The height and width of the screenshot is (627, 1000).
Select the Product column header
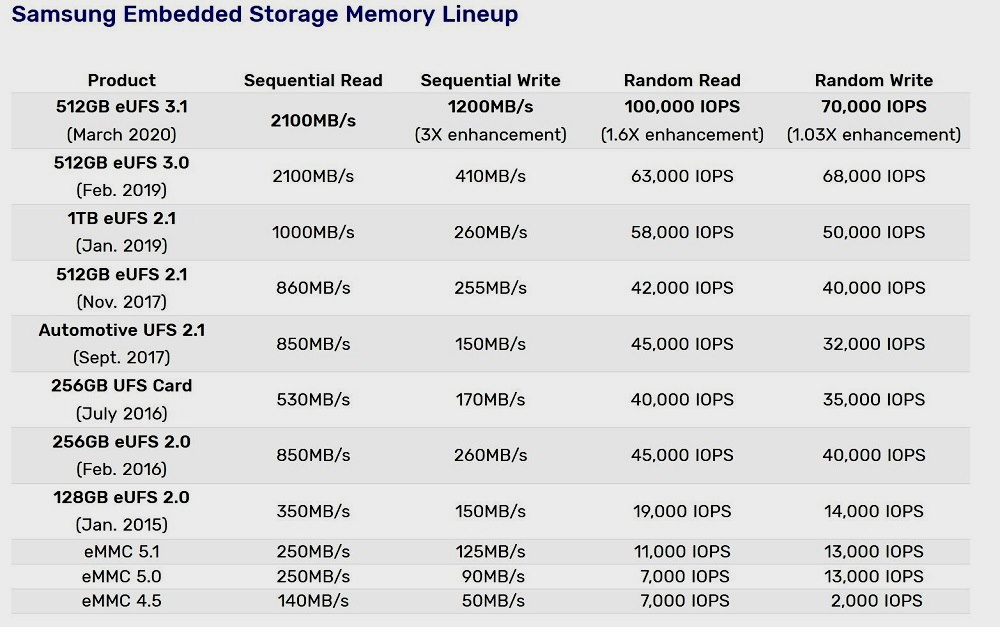click(x=122, y=81)
